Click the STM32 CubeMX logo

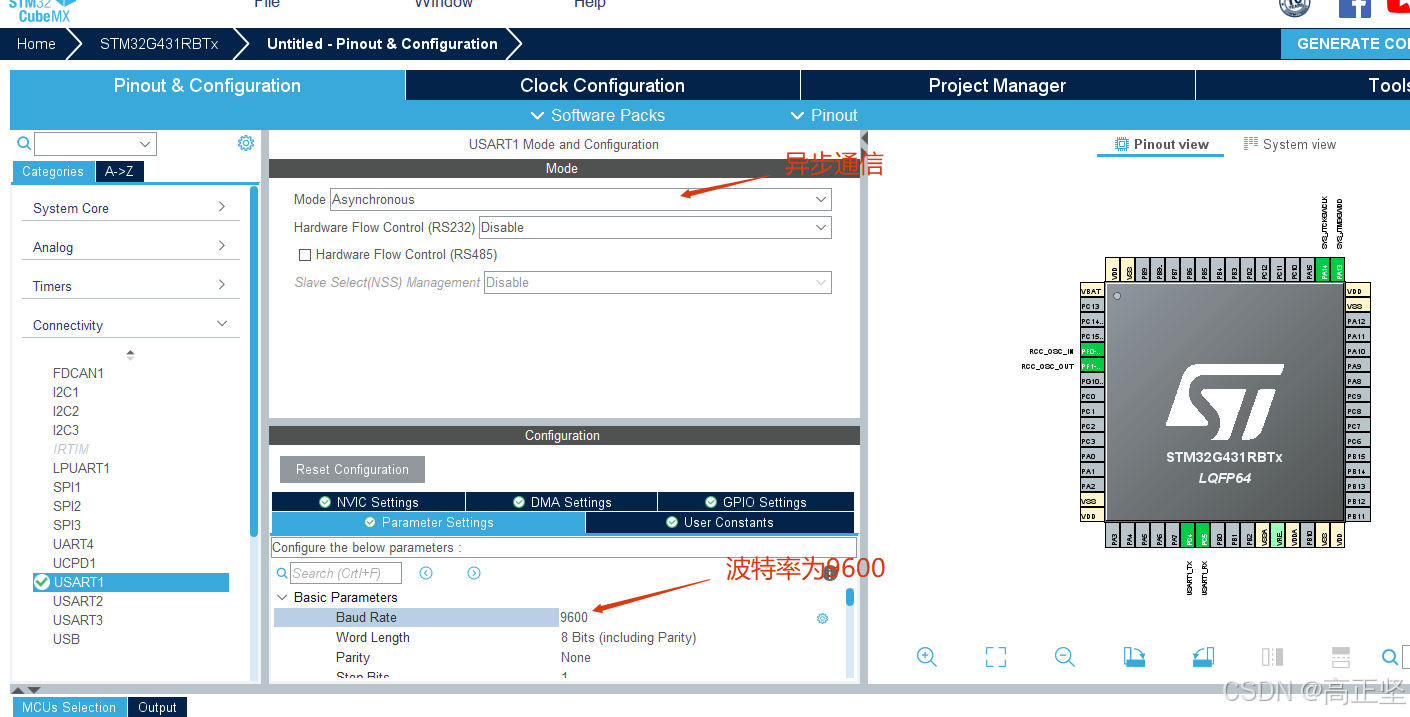[x=42, y=9]
